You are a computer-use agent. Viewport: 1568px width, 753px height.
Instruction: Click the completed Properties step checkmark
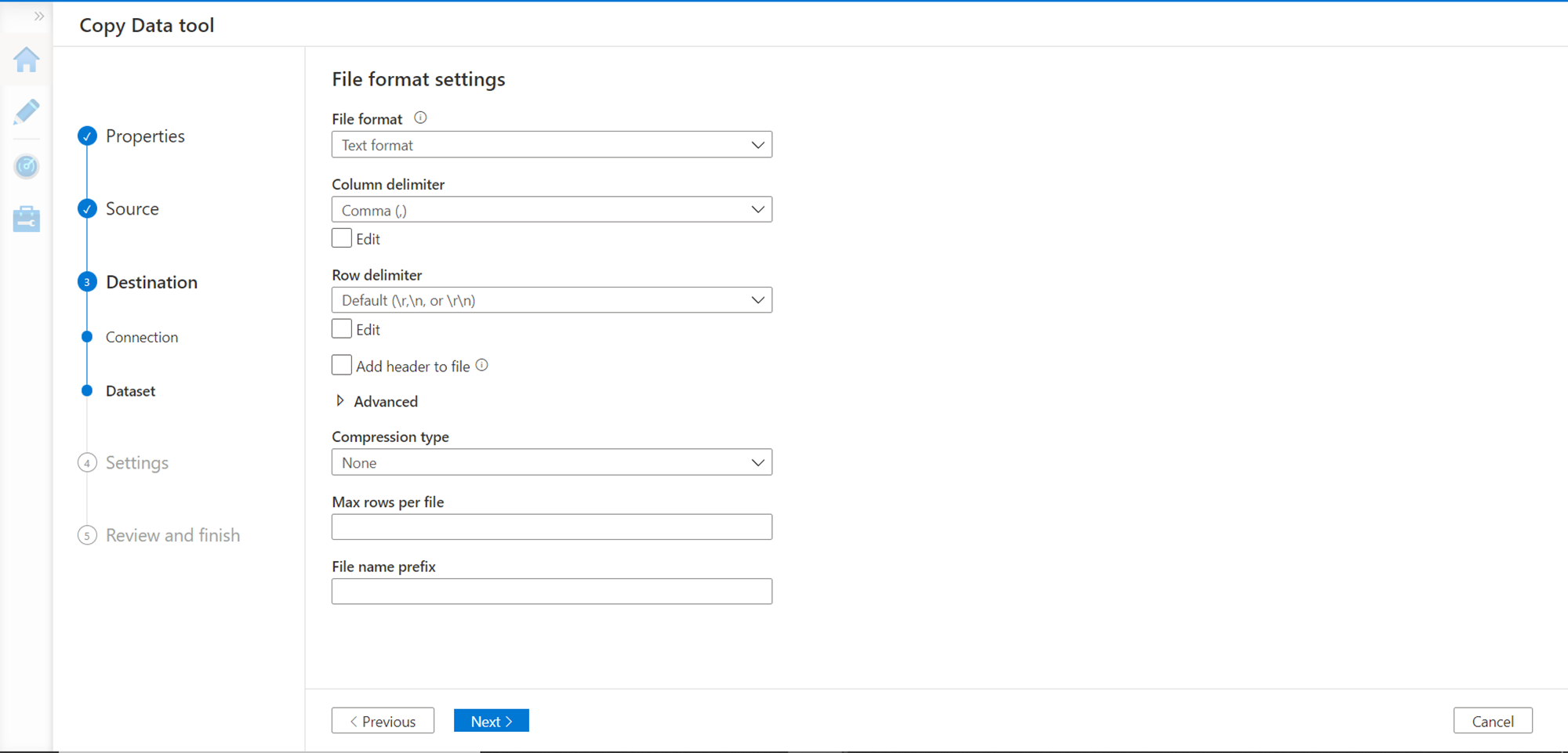tap(87, 136)
